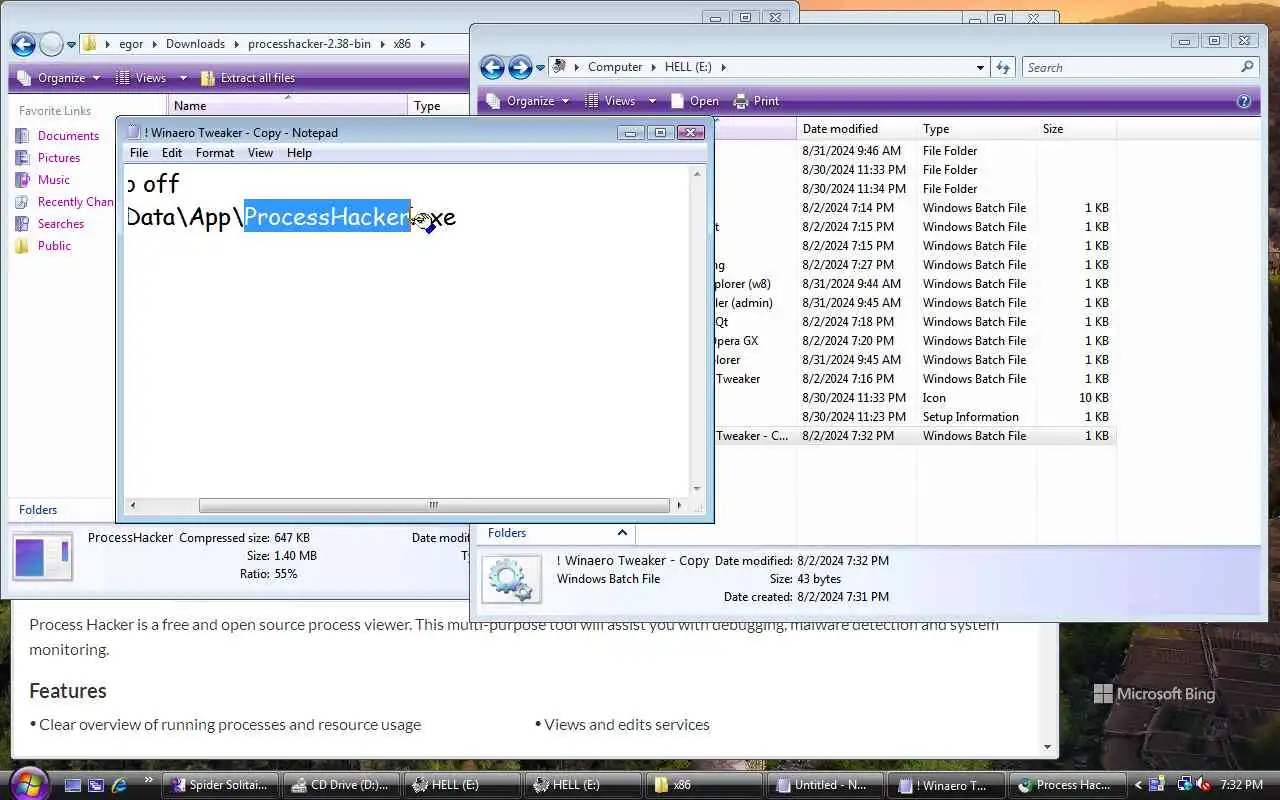The width and height of the screenshot is (1280, 800).
Task: Click ProcessHacker thumbnail in x86 details pane
Action: [42, 557]
